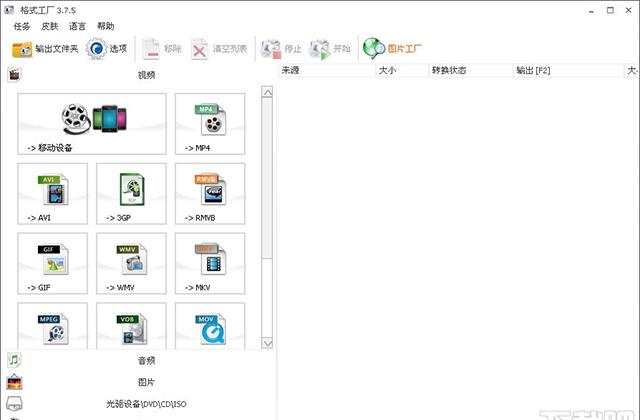The height and width of the screenshot is (420, 640).
Task: Click the MP4 conversion icon
Action: click(211, 124)
